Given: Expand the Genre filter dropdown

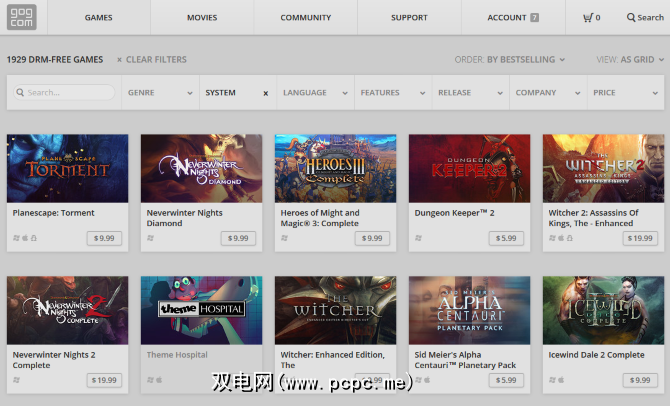Looking at the screenshot, I should (x=160, y=93).
